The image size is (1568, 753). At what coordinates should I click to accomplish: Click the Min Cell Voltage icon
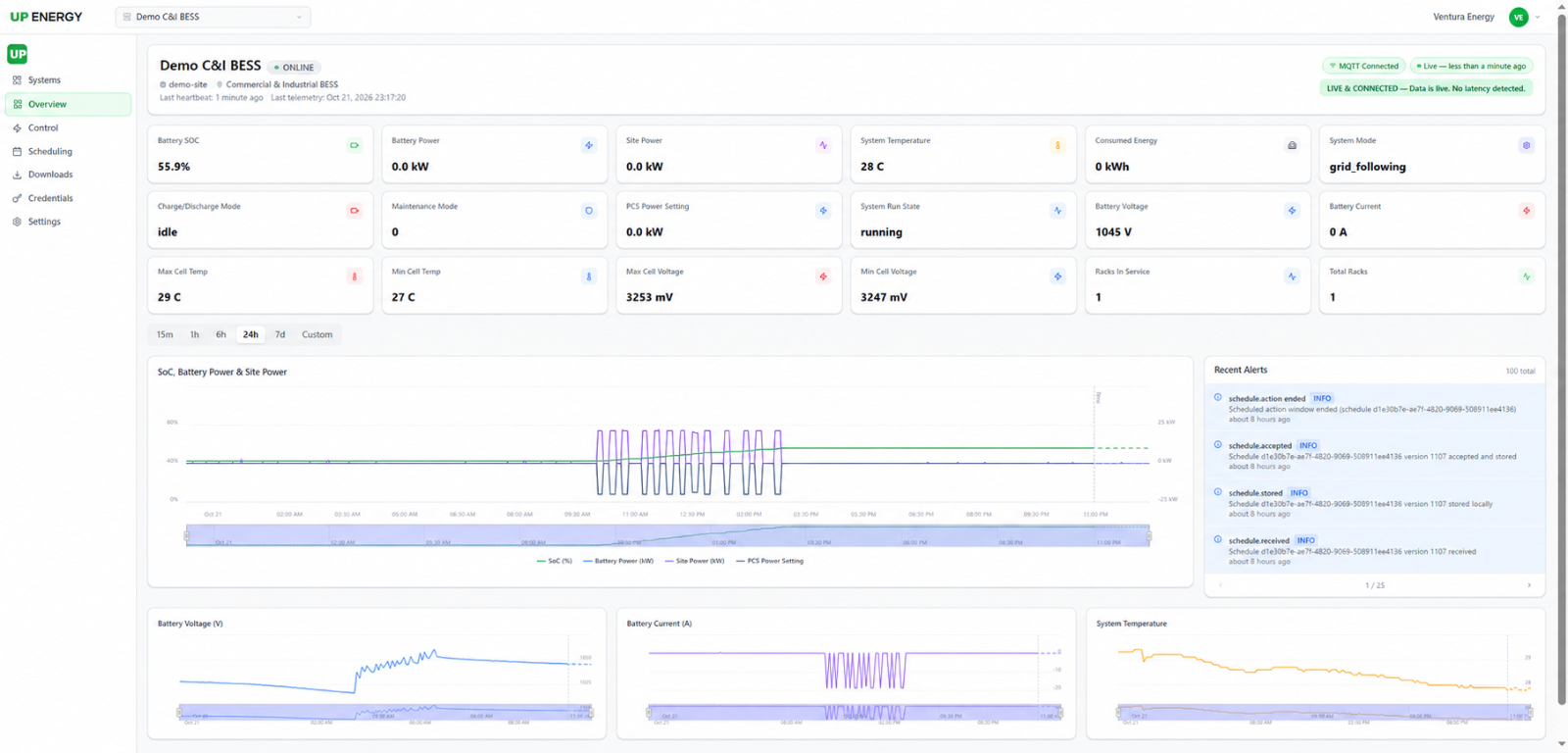click(x=1057, y=276)
